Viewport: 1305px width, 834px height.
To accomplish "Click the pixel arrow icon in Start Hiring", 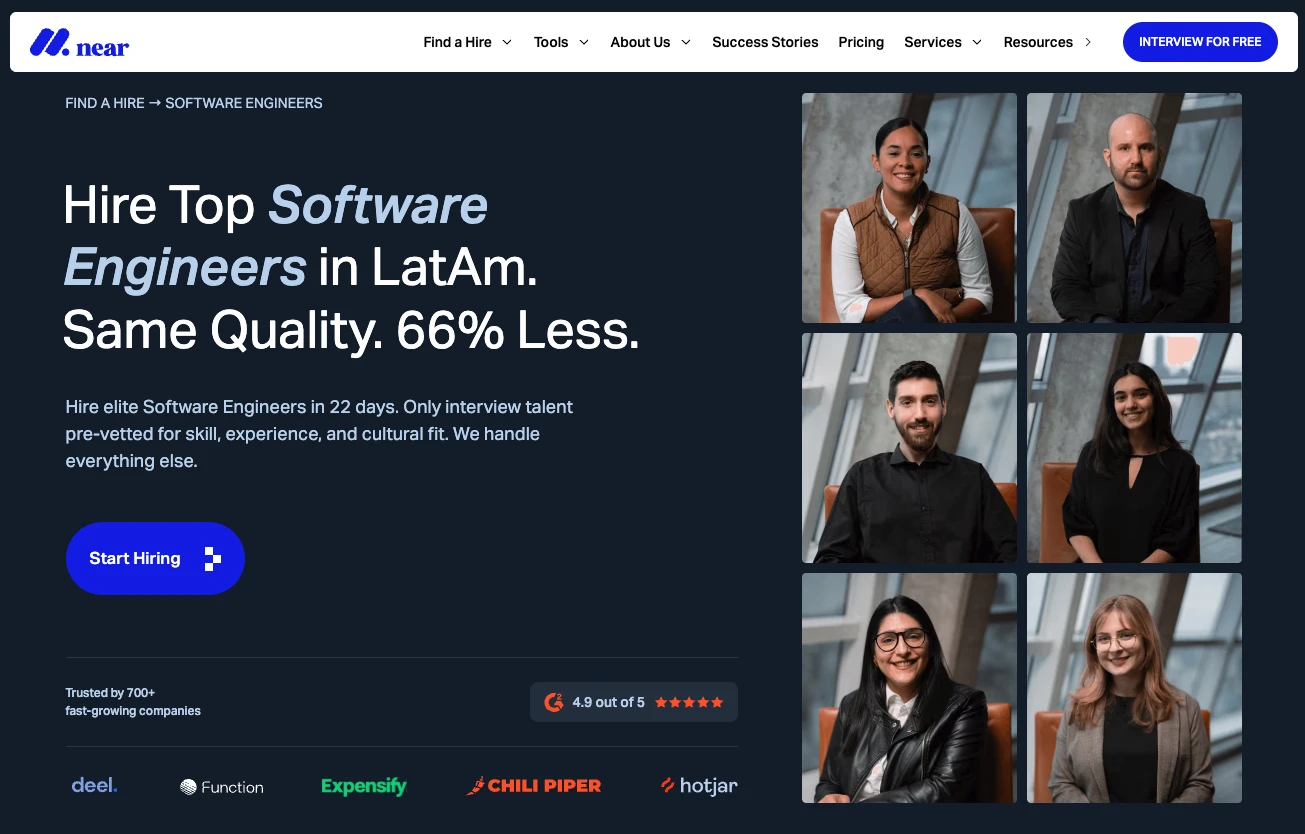I will 212,559.
